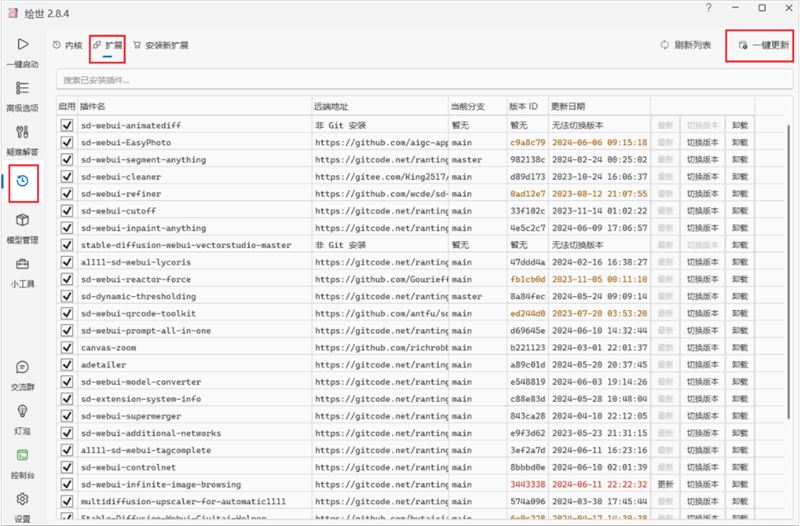Uncheck the adetailer extension checkbox
Screen dimensions: 800x526
(67, 364)
